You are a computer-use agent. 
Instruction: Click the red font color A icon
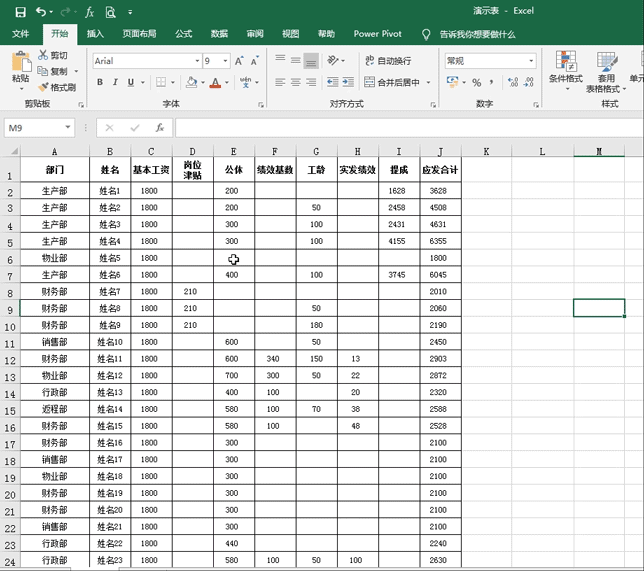point(215,83)
